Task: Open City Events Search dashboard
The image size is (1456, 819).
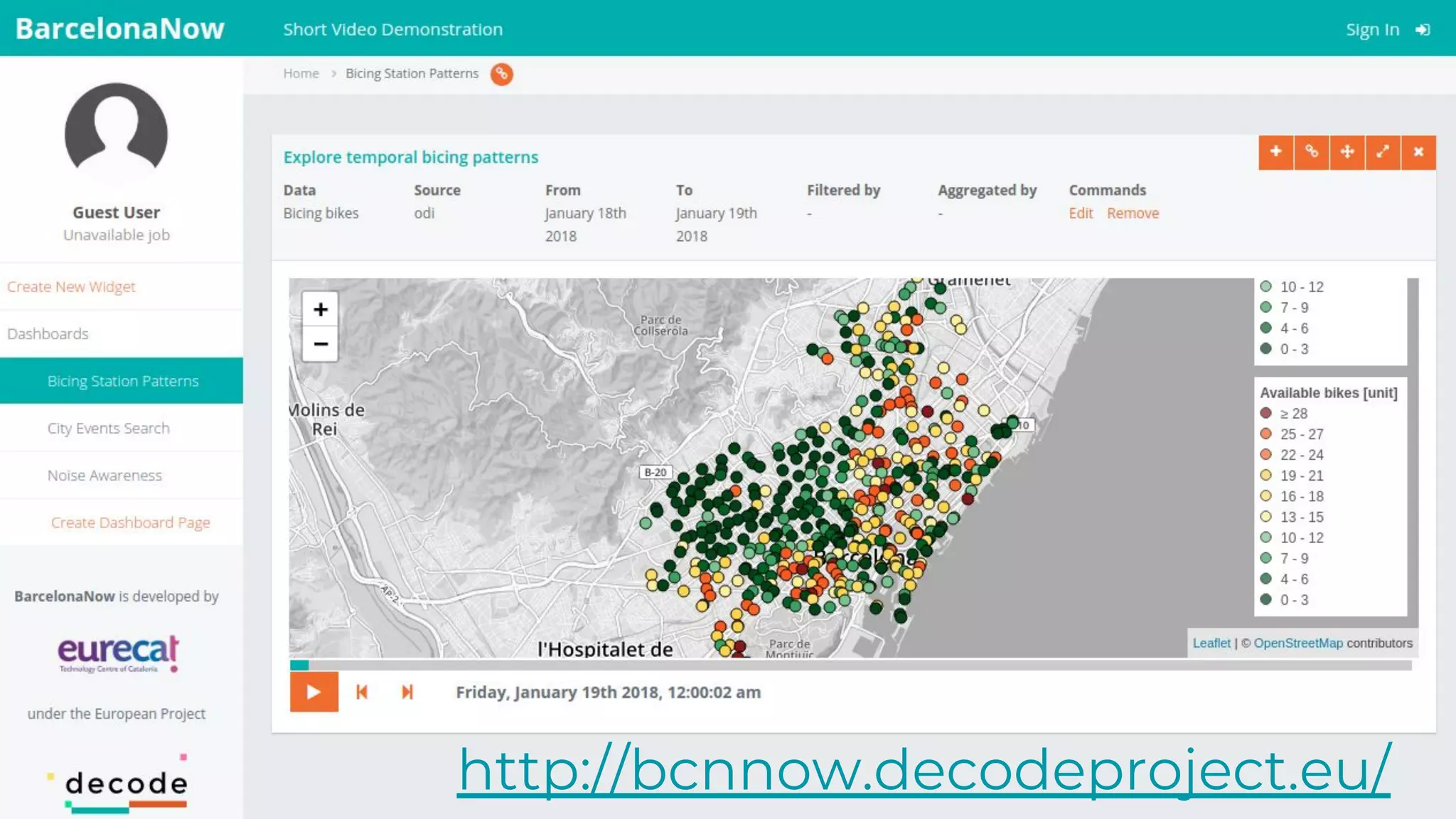Action: click(109, 428)
